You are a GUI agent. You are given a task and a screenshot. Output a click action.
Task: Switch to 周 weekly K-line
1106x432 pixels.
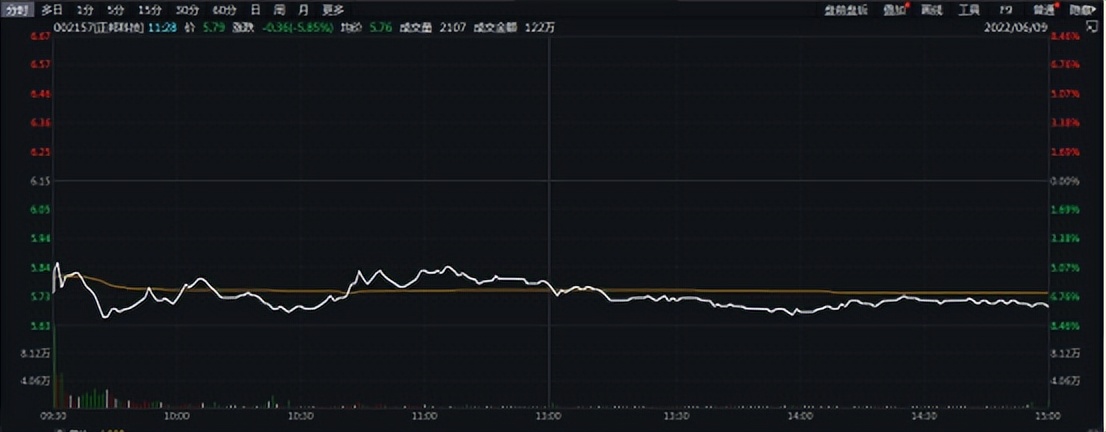click(x=279, y=9)
